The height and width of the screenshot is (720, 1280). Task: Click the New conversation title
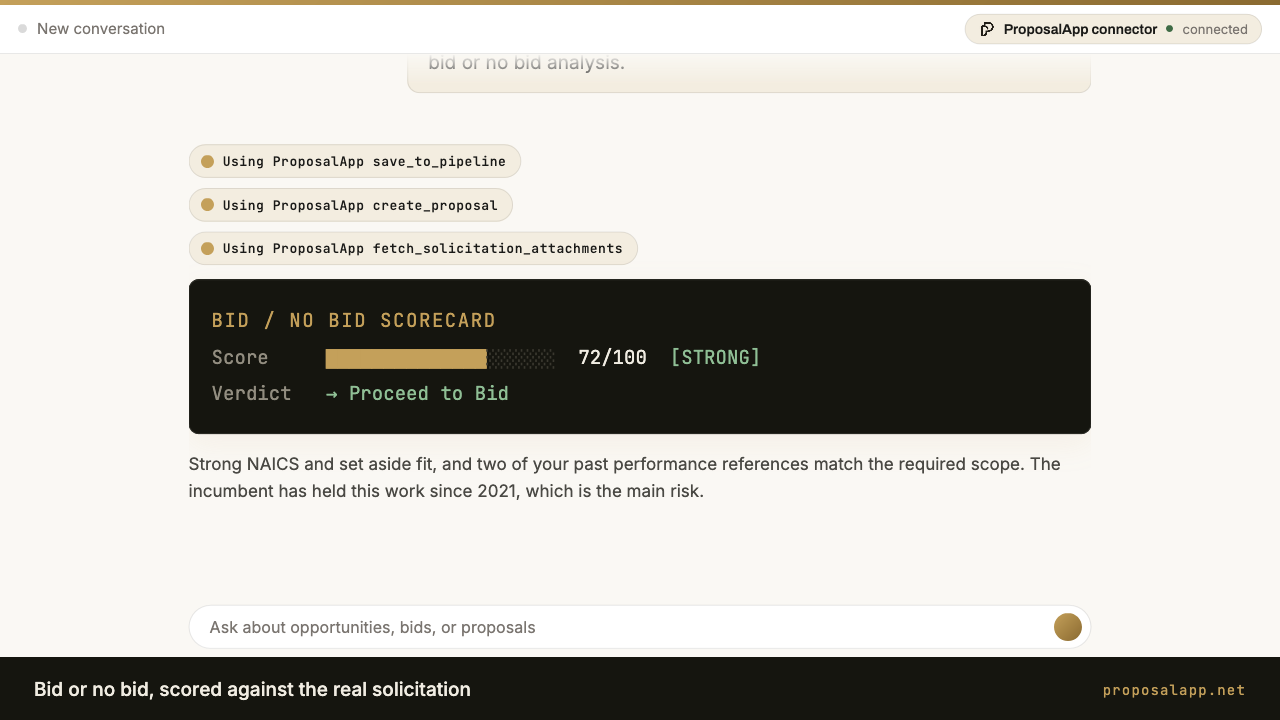pos(101,29)
